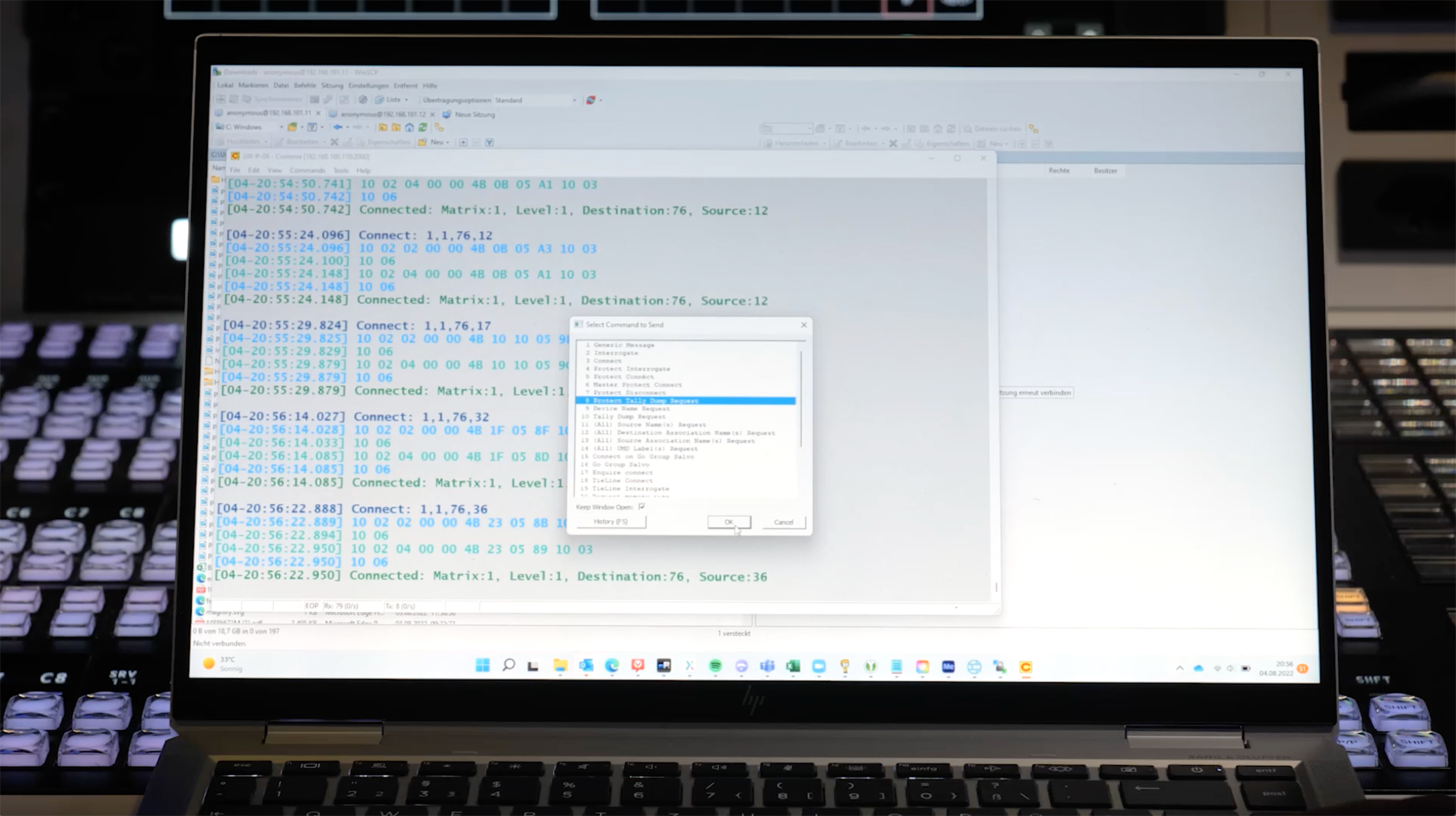Expand the Übertragungsoptionen Standard dropdown
This screenshot has width=1456, height=816.
[x=574, y=101]
